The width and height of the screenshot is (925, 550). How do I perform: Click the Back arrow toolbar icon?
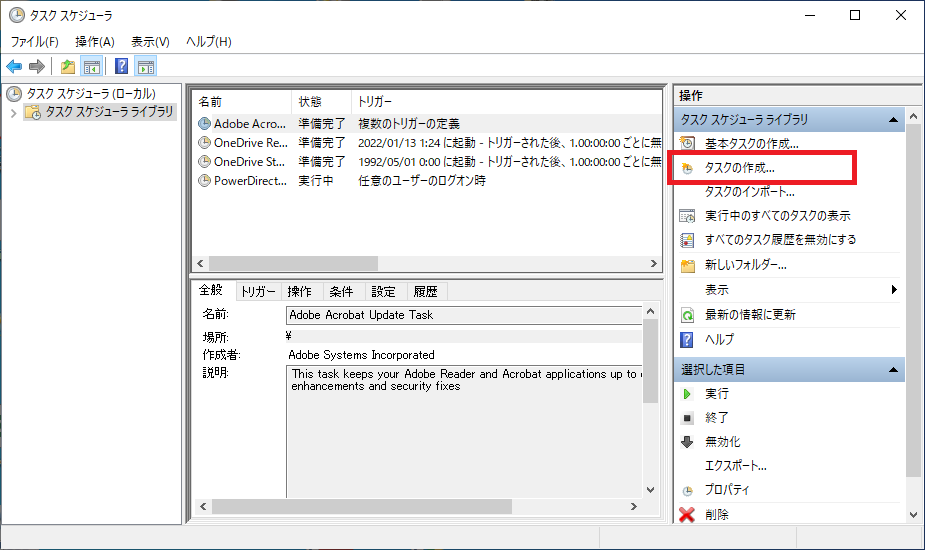[x=14, y=67]
